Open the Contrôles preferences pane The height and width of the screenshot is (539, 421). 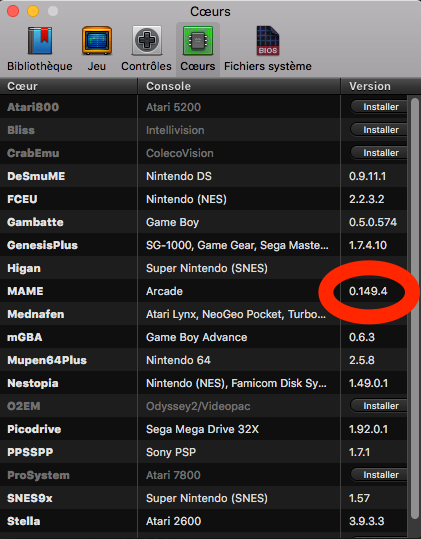pyautogui.click(x=146, y=49)
